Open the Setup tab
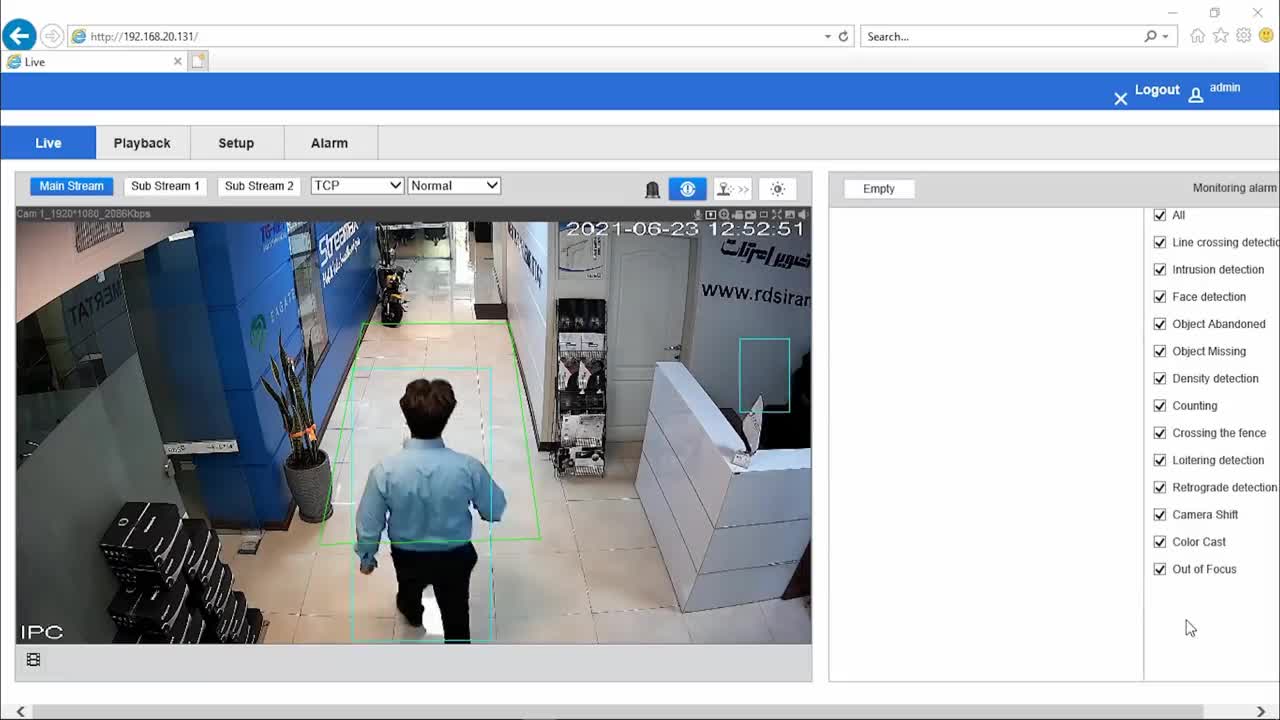 [x=236, y=143]
